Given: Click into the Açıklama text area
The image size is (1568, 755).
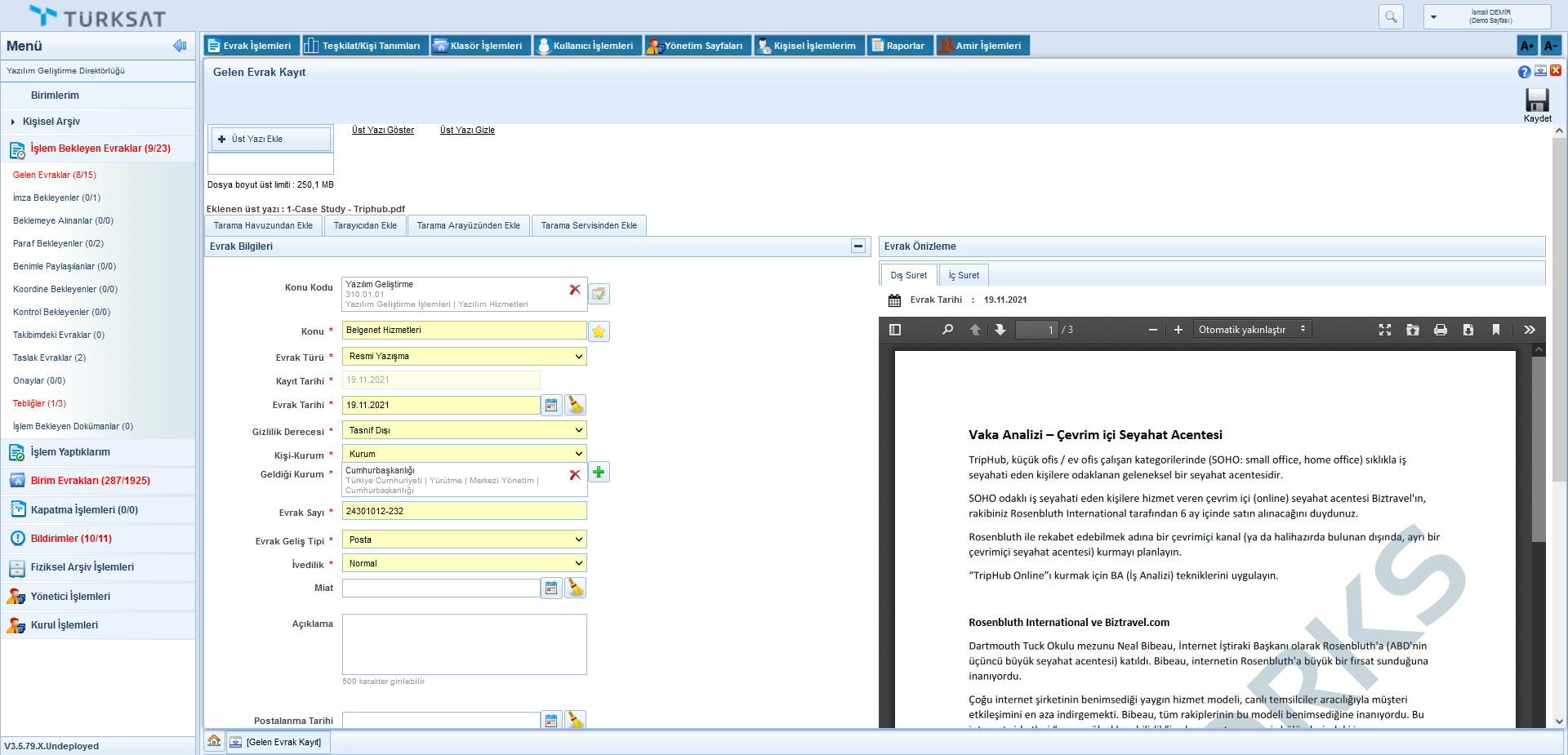Looking at the screenshot, I should pyautogui.click(x=464, y=644).
